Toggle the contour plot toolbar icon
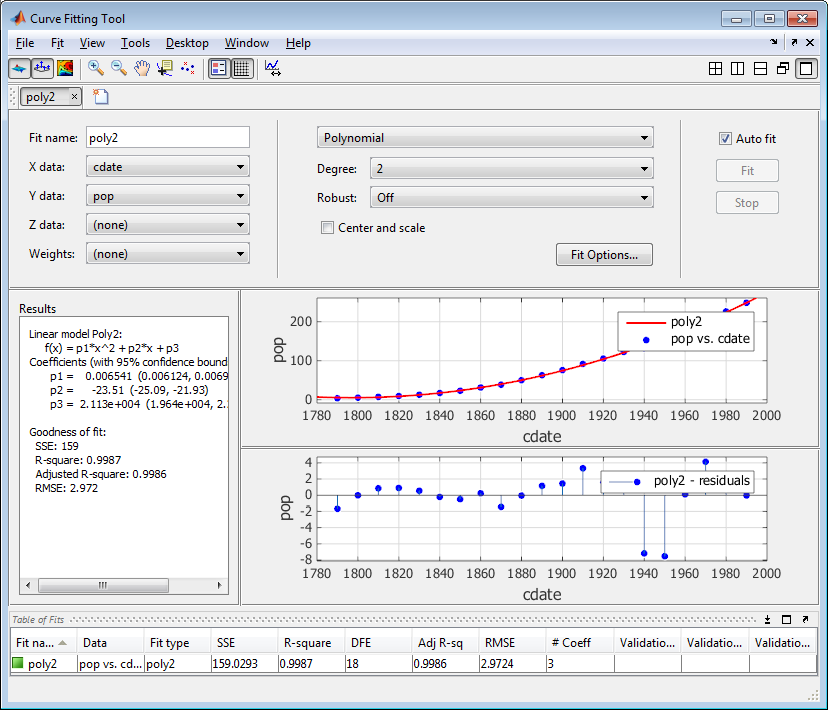828x710 pixels. pos(65,68)
